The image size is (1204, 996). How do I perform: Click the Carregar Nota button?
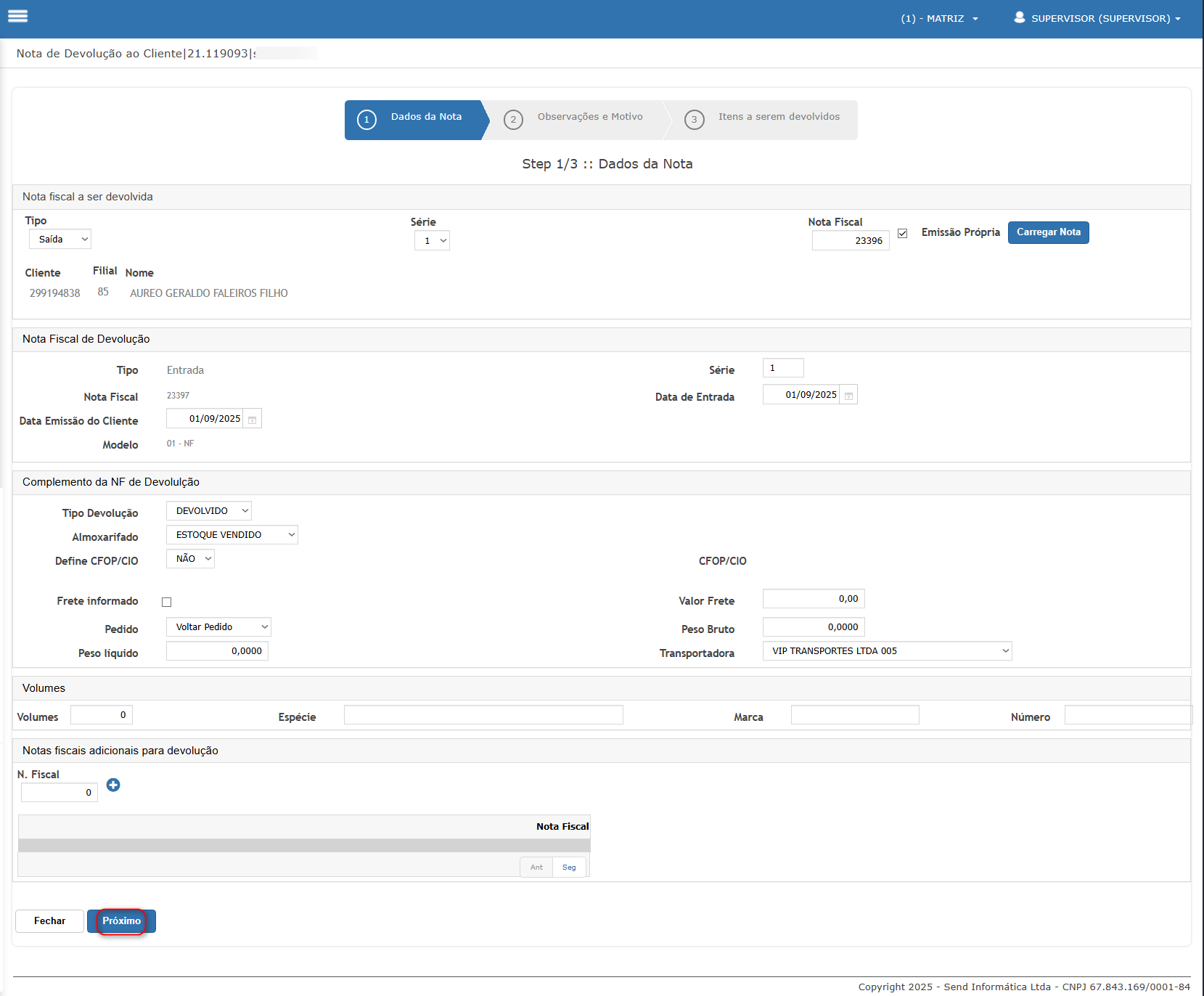[1047, 232]
